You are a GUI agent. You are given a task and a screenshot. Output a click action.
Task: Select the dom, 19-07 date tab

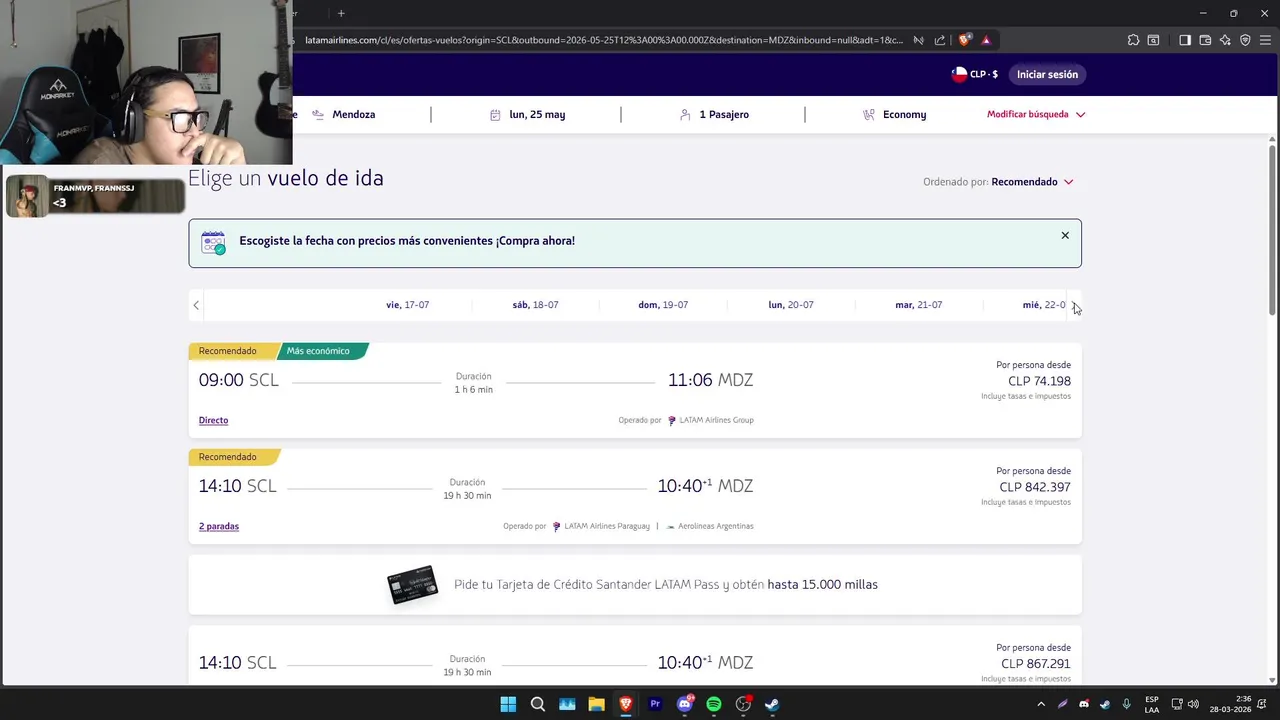pyautogui.click(x=663, y=305)
